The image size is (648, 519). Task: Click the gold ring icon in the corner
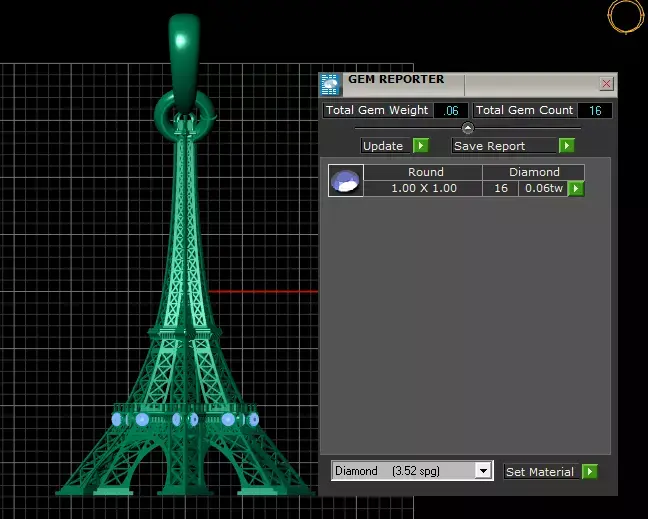pos(626,17)
